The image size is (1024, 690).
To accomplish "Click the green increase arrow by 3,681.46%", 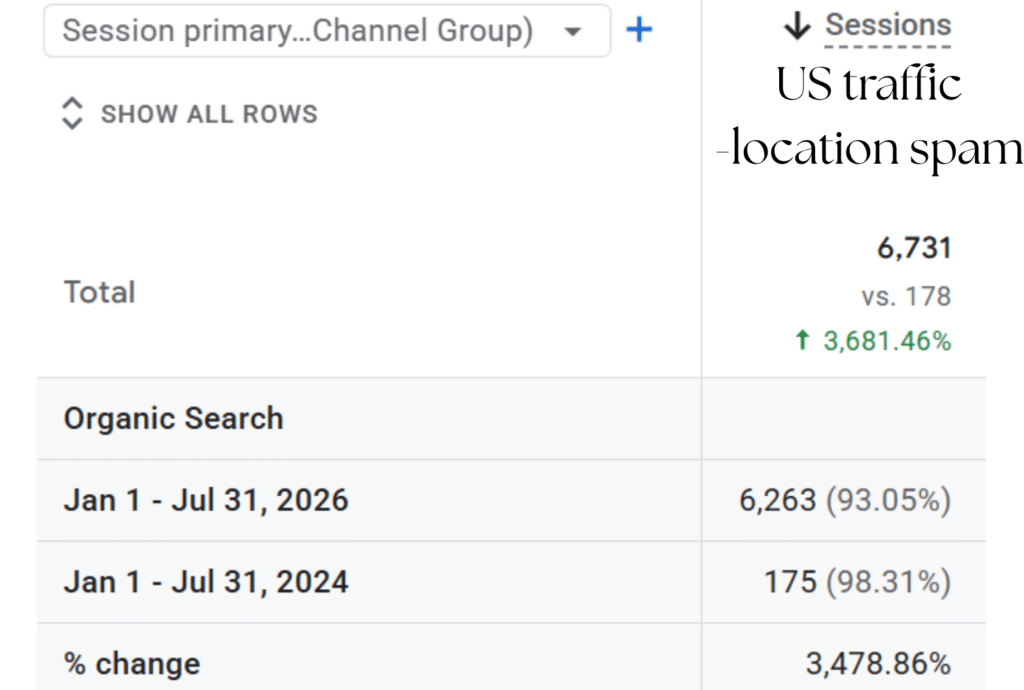I will pos(803,340).
